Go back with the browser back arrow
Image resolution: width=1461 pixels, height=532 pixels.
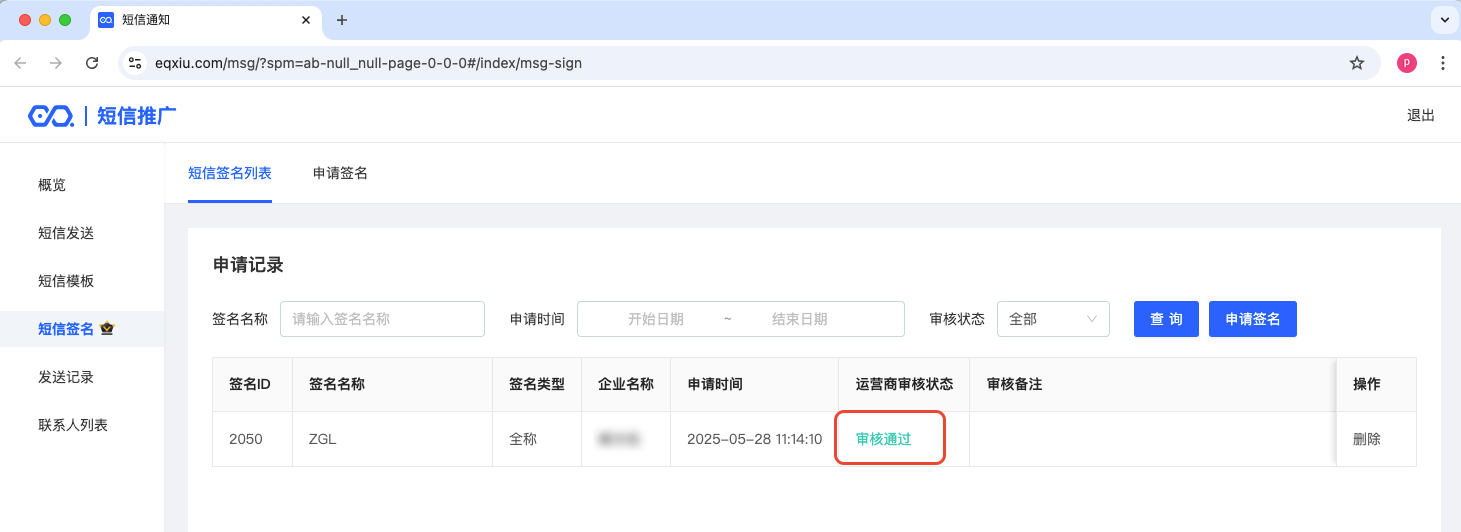click(21, 63)
